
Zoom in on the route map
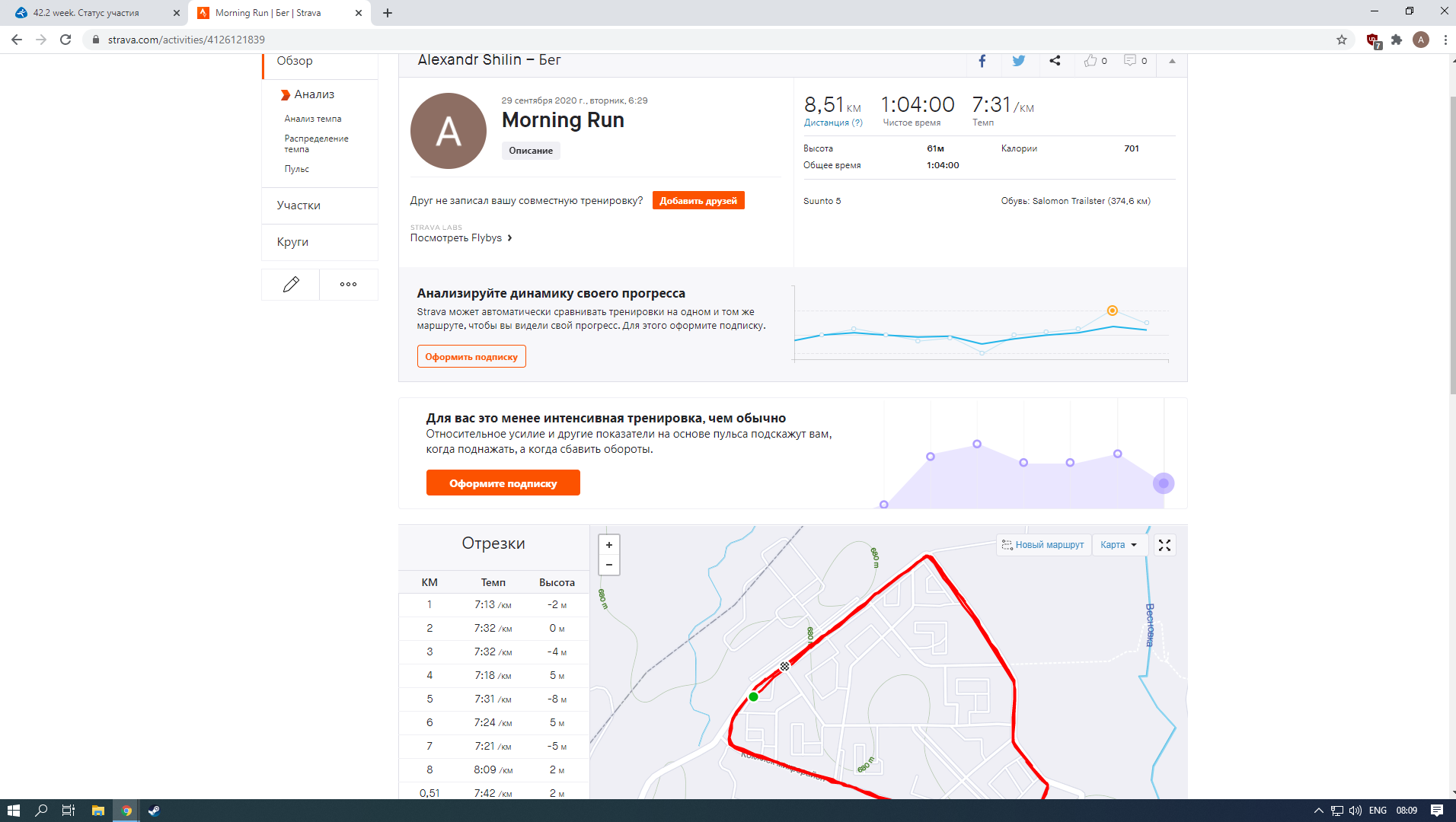click(x=609, y=545)
